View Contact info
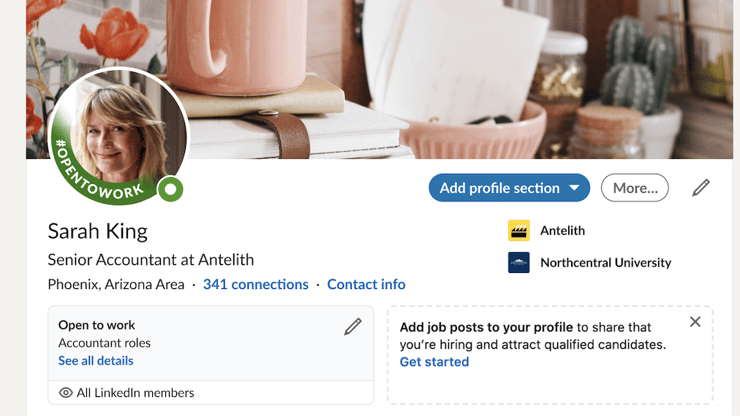 point(366,285)
